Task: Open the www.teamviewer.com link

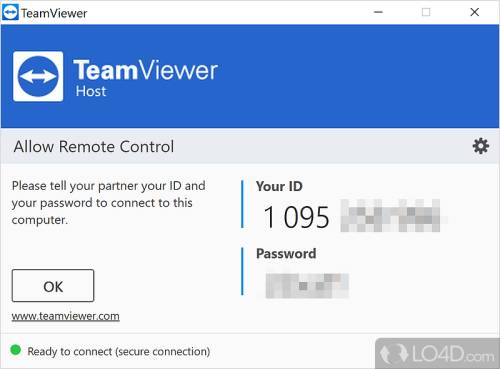Action: (65, 316)
